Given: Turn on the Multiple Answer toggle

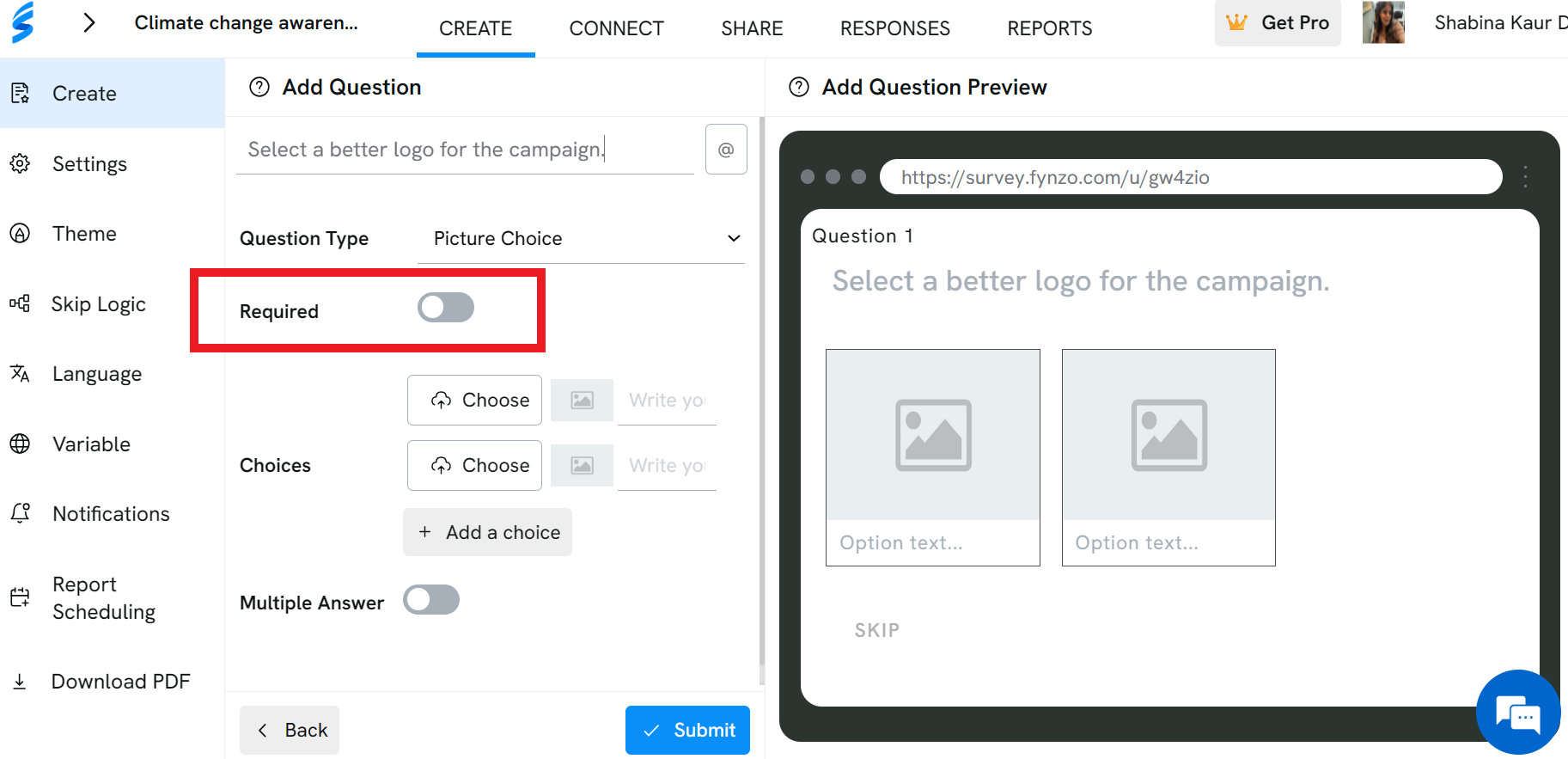Looking at the screenshot, I should tap(431, 600).
